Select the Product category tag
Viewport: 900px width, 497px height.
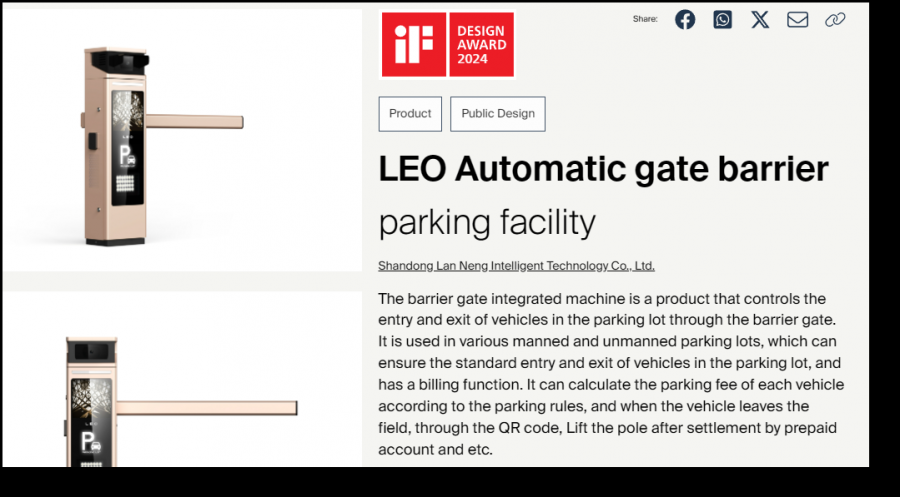point(410,114)
